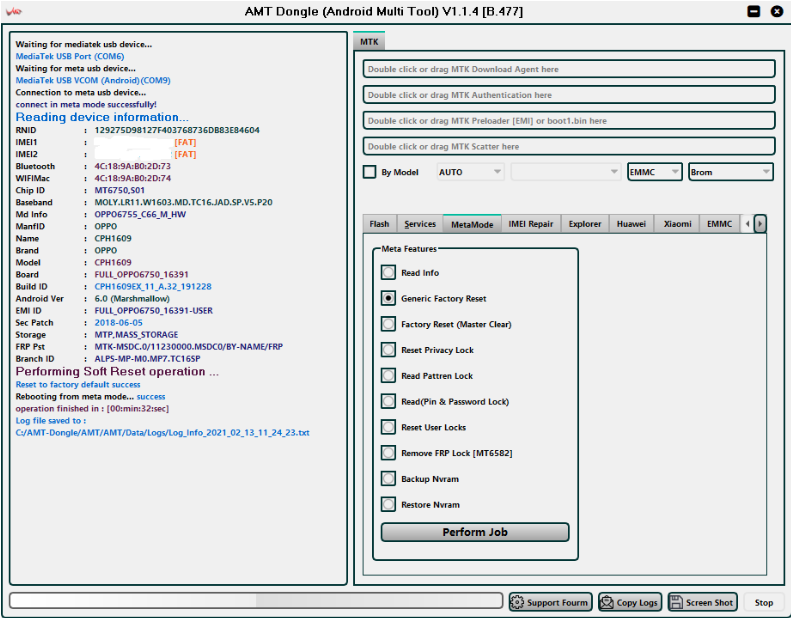The image size is (792, 620).
Task: Click the Copy Logs button
Action: click(630, 602)
